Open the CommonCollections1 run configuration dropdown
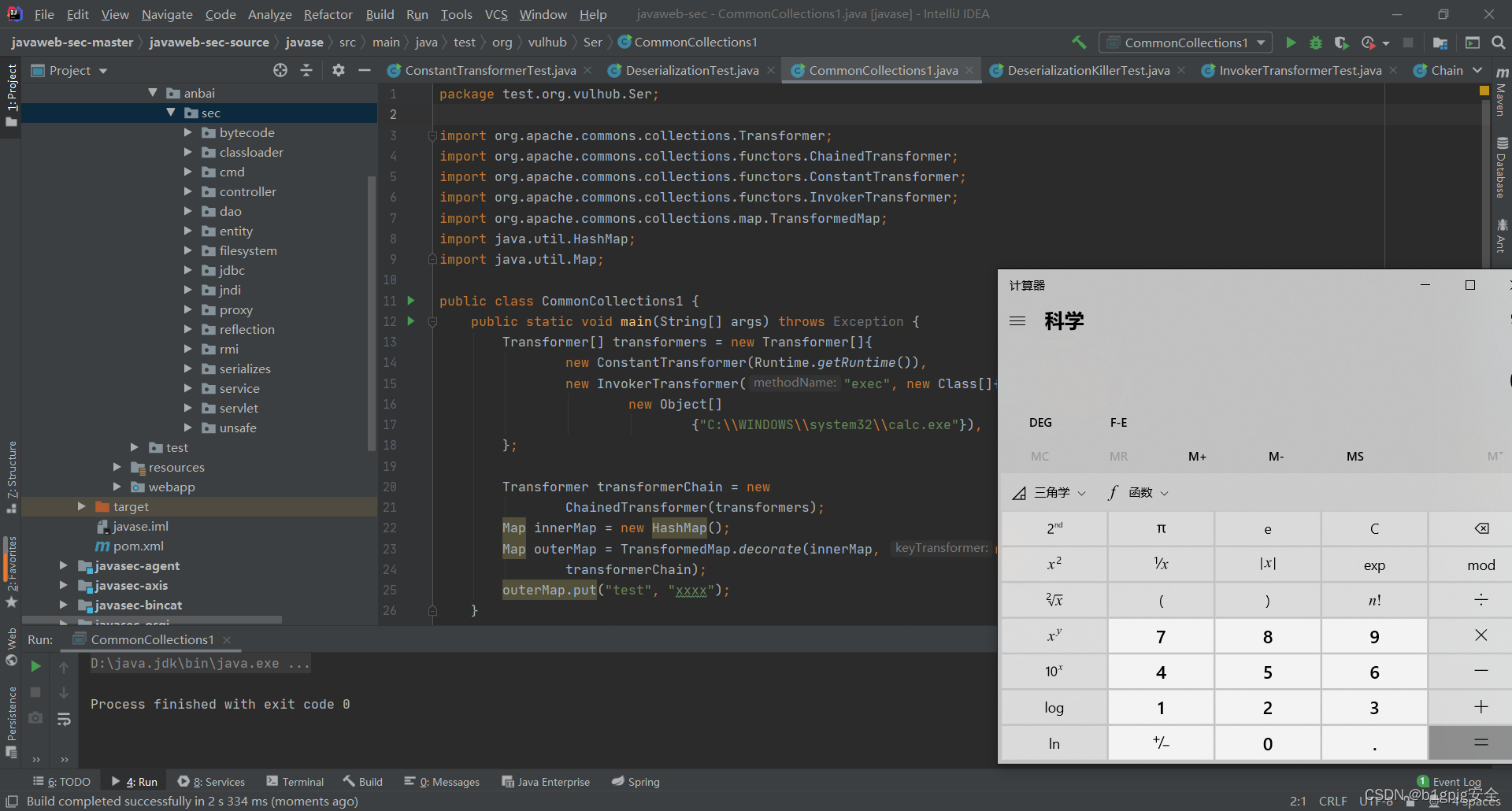This screenshot has width=1512, height=811. click(x=1186, y=43)
